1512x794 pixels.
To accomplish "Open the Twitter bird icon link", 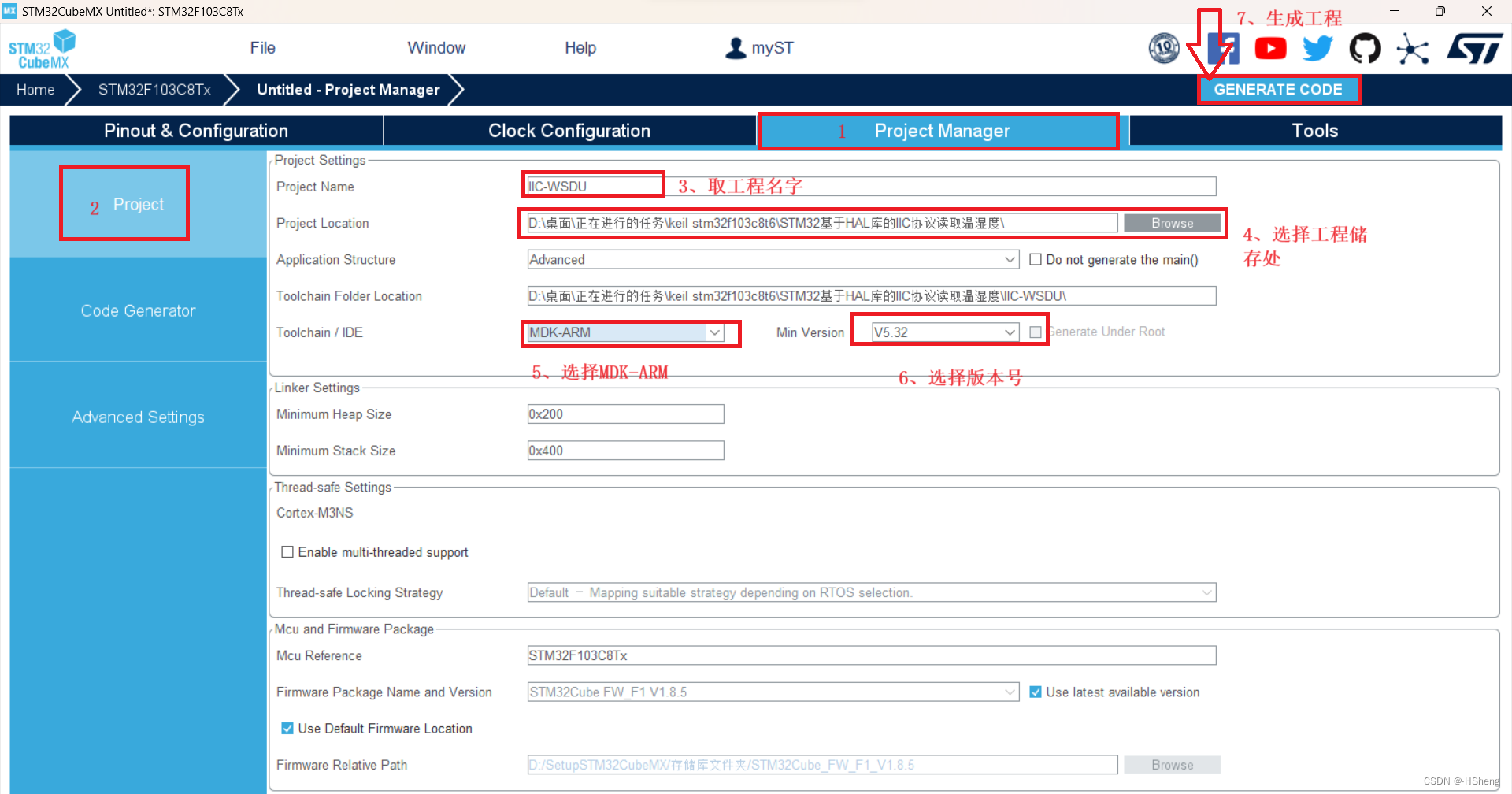I will (1317, 48).
